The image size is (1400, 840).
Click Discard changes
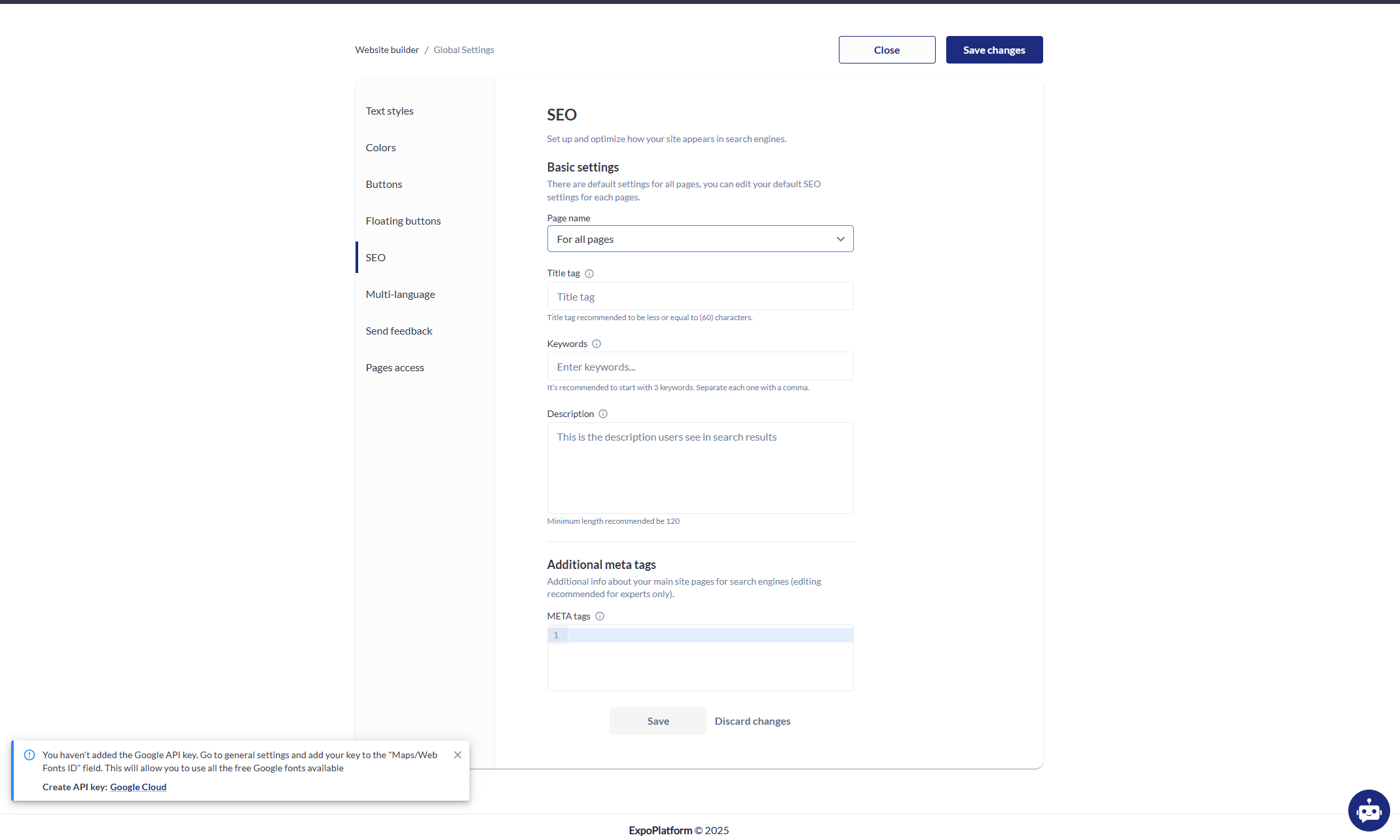752,721
